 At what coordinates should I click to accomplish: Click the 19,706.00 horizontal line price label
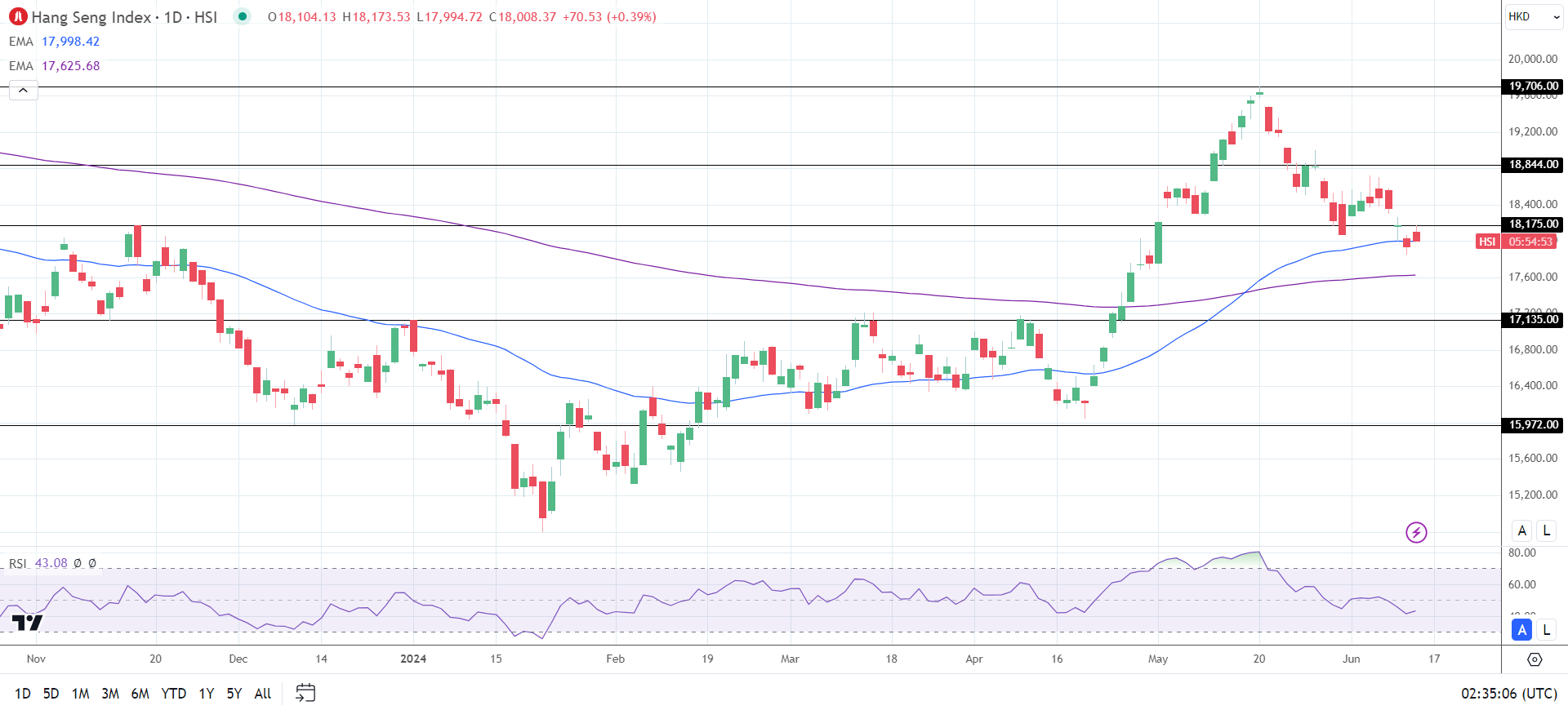[x=1533, y=86]
